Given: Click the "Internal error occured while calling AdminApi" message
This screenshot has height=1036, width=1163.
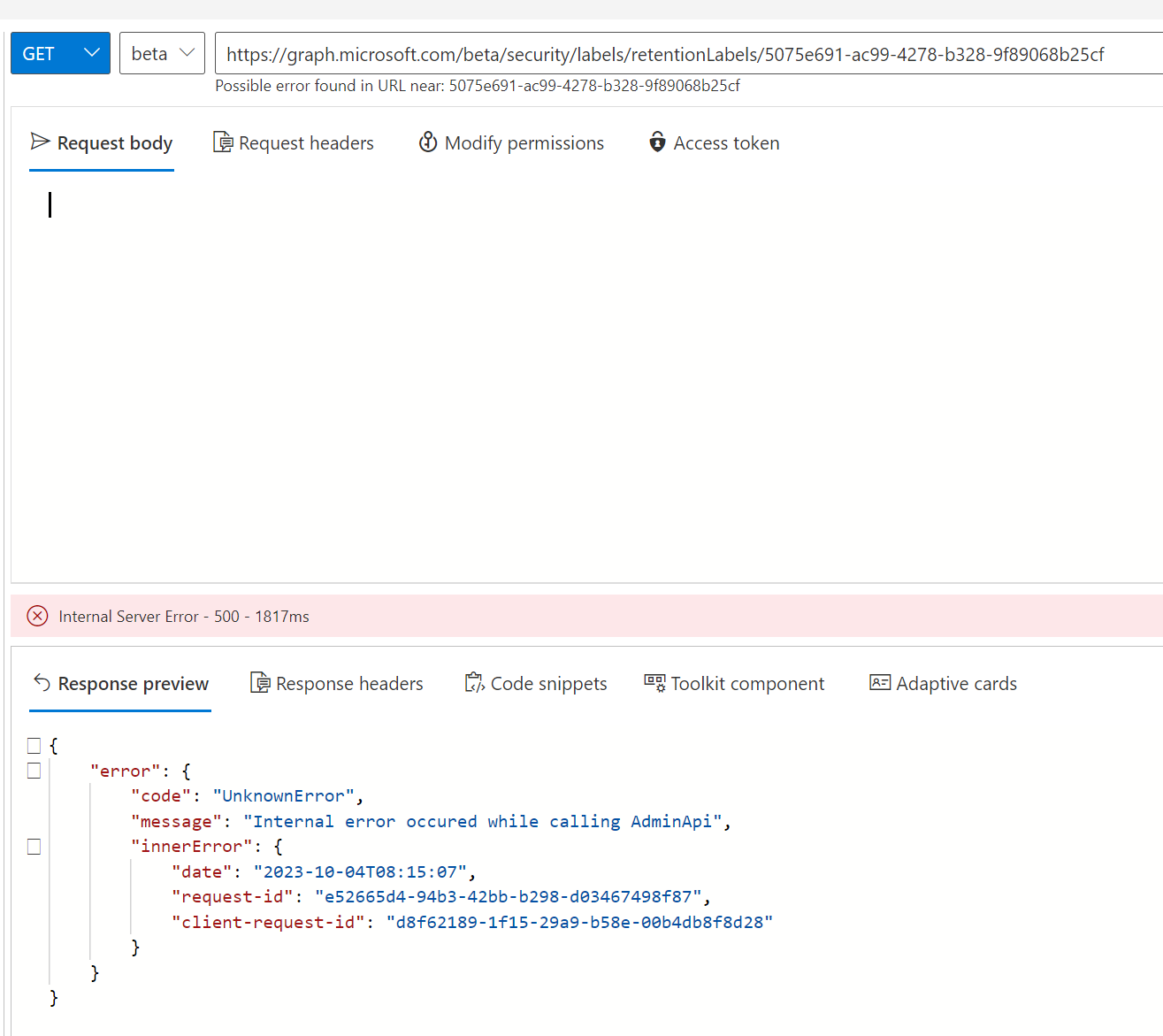Looking at the screenshot, I should pyautogui.click(x=483, y=822).
